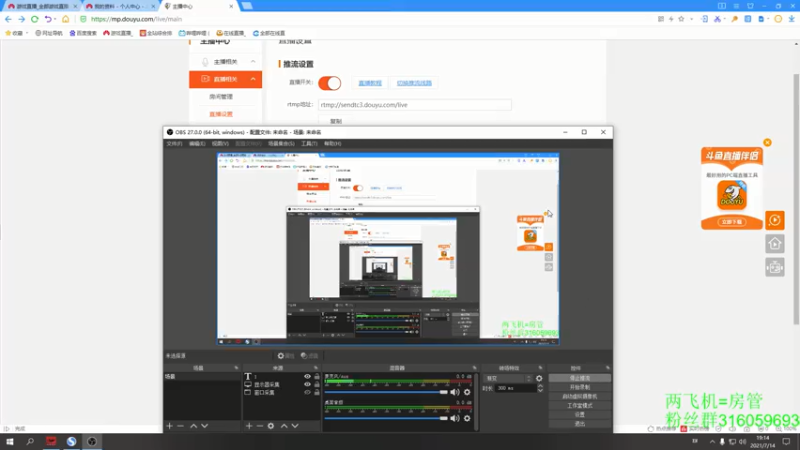Screen dimensions: 800x450
Task: Click the button below the rtmp address field
Action: click(336, 121)
